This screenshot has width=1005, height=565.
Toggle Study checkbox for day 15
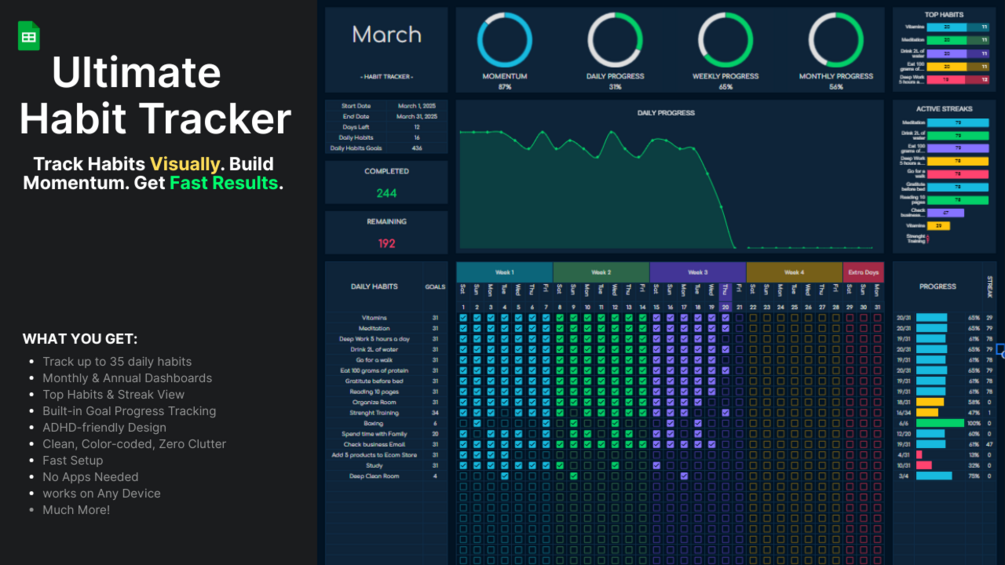tap(656, 466)
